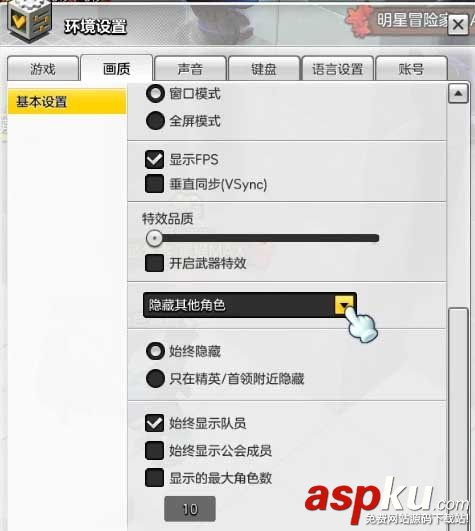The image size is (475, 531).
Task: Check the 显示的最大角色数 checkbox
Action: coord(154,477)
